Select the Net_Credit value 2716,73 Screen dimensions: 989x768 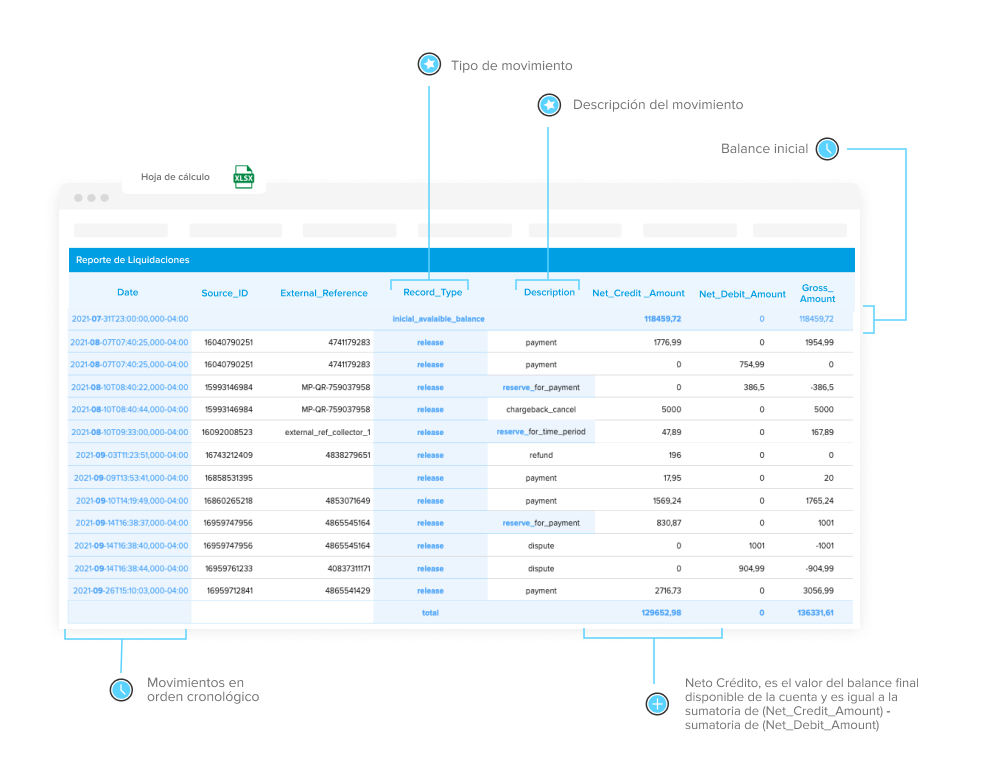click(668, 591)
